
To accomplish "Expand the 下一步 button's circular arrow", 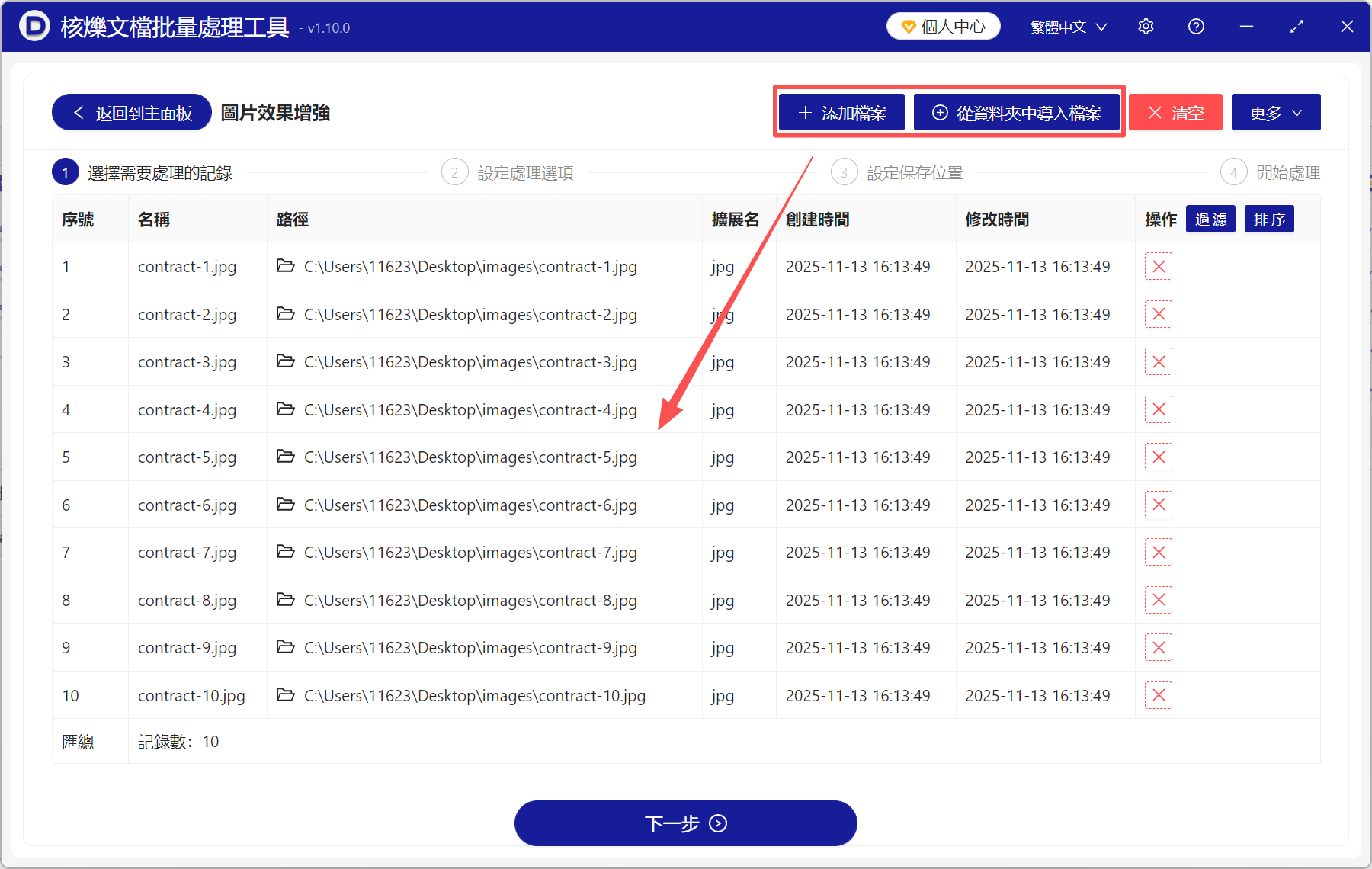I will [x=717, y=823].
